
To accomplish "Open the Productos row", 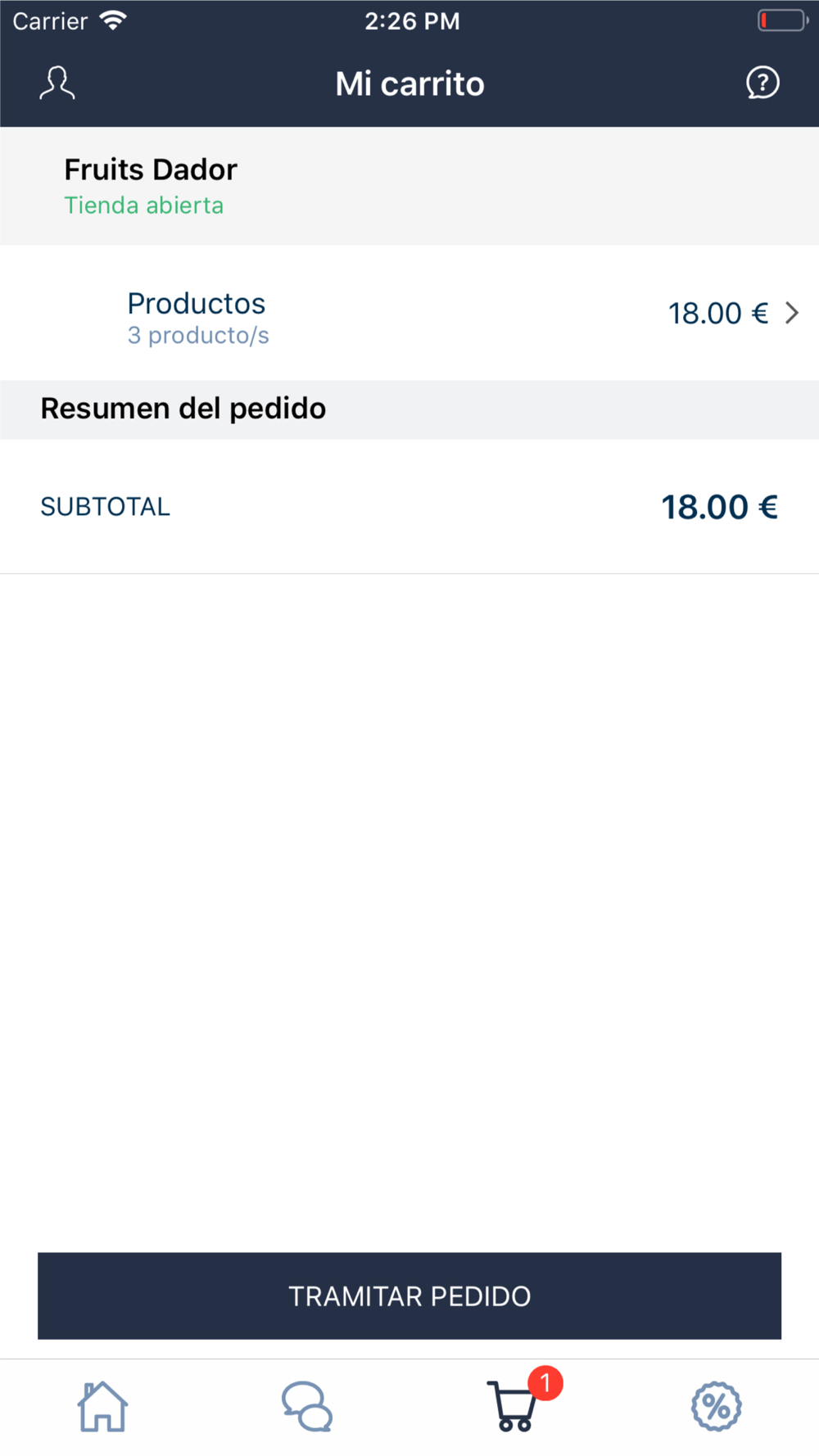I will (x=409, y=313).
